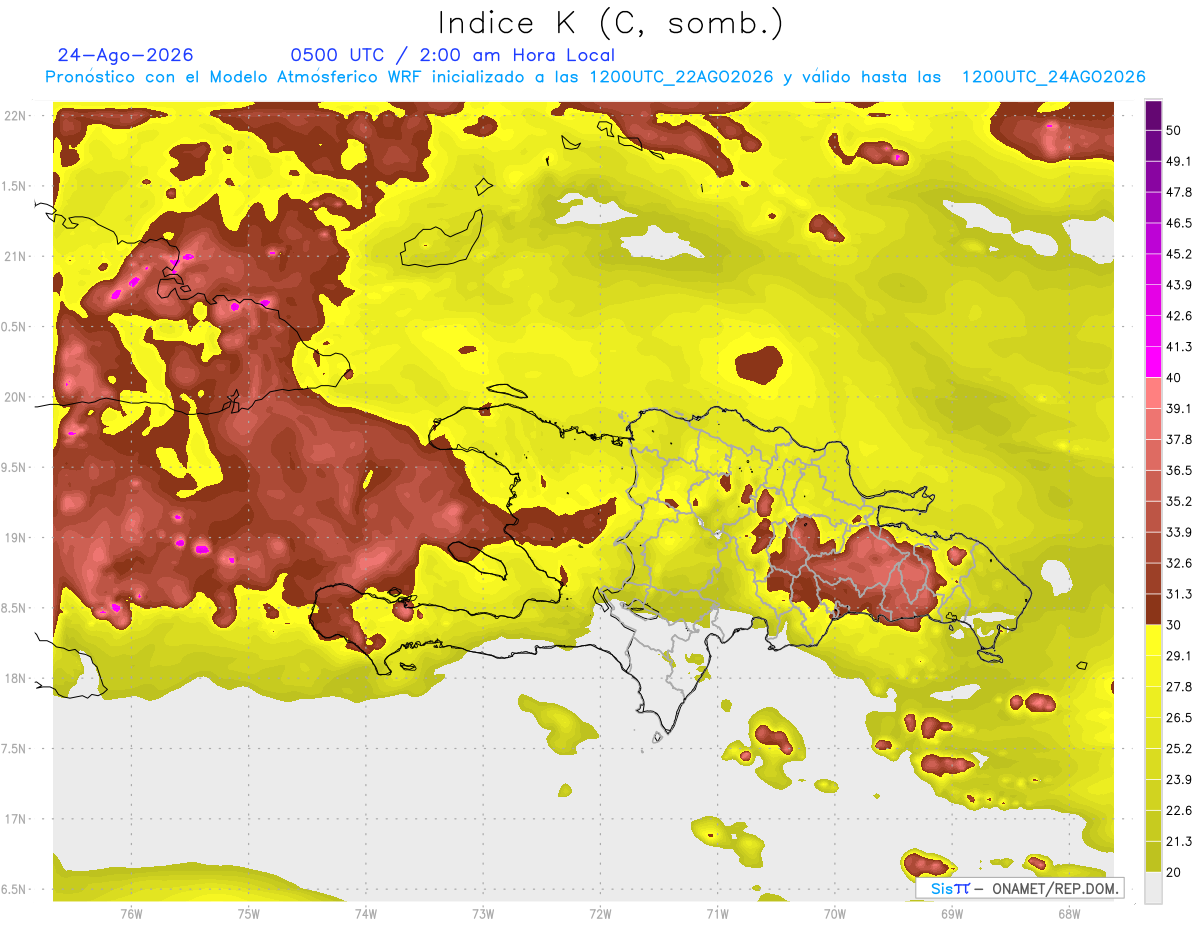Screen dimensions: 1200x927
Task: Click legend value "20" at the bottom
Action: (1174, 872)
